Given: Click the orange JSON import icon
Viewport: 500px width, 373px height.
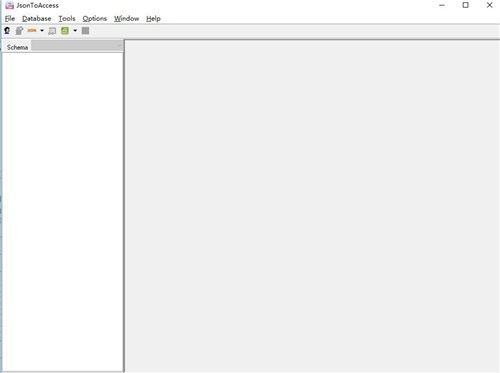Looking at the screenshot, I should coord(32,31).
